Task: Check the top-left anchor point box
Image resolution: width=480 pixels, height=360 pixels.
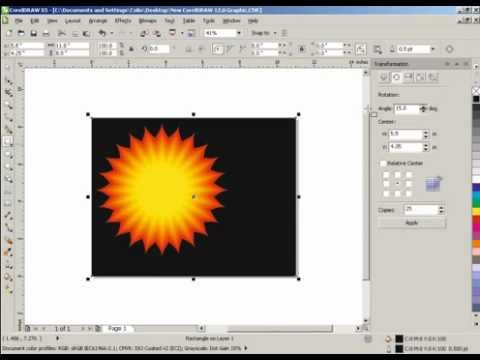Action: (386, 174)
